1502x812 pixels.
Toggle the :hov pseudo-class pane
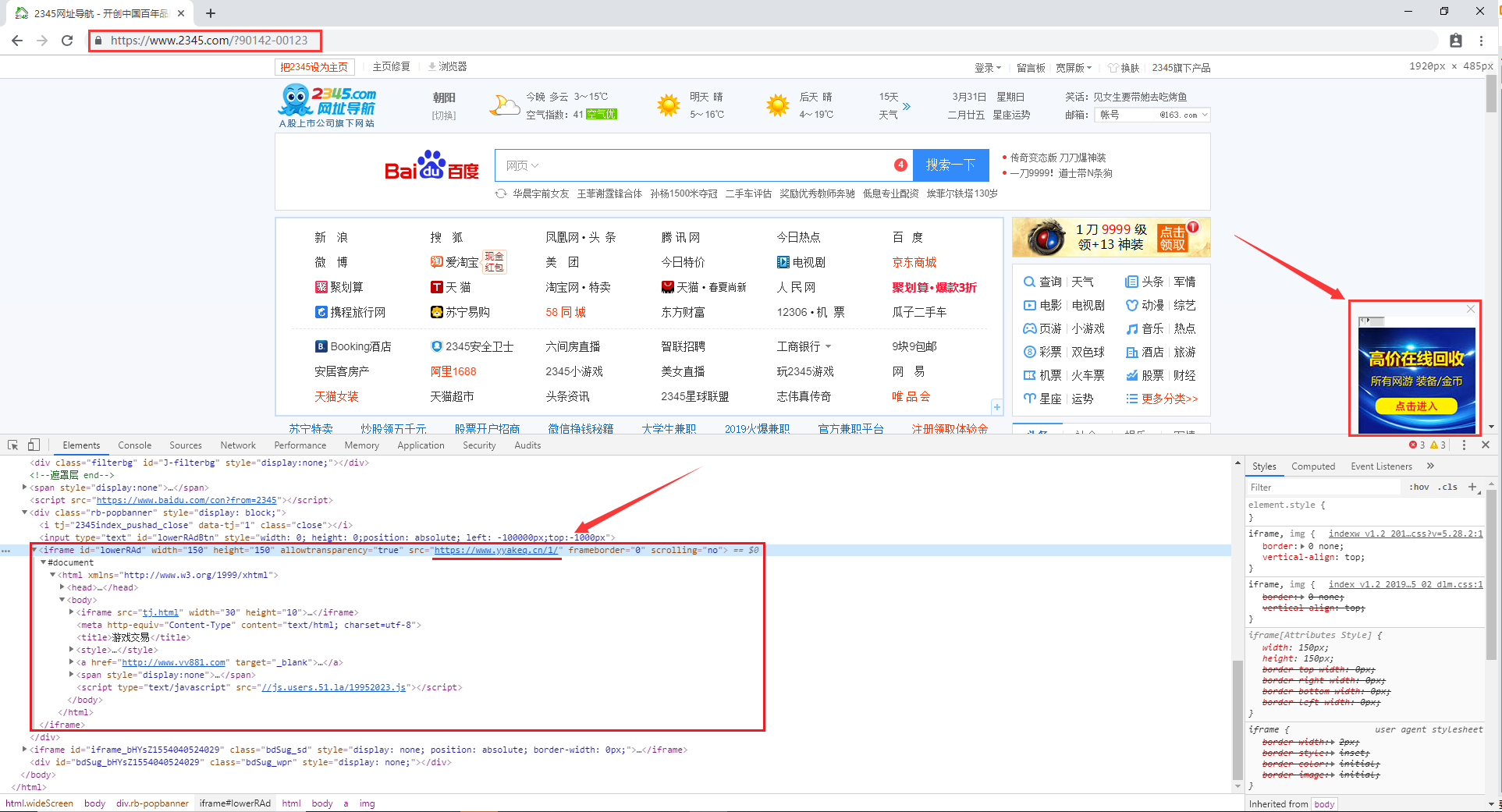[1419, 487]
